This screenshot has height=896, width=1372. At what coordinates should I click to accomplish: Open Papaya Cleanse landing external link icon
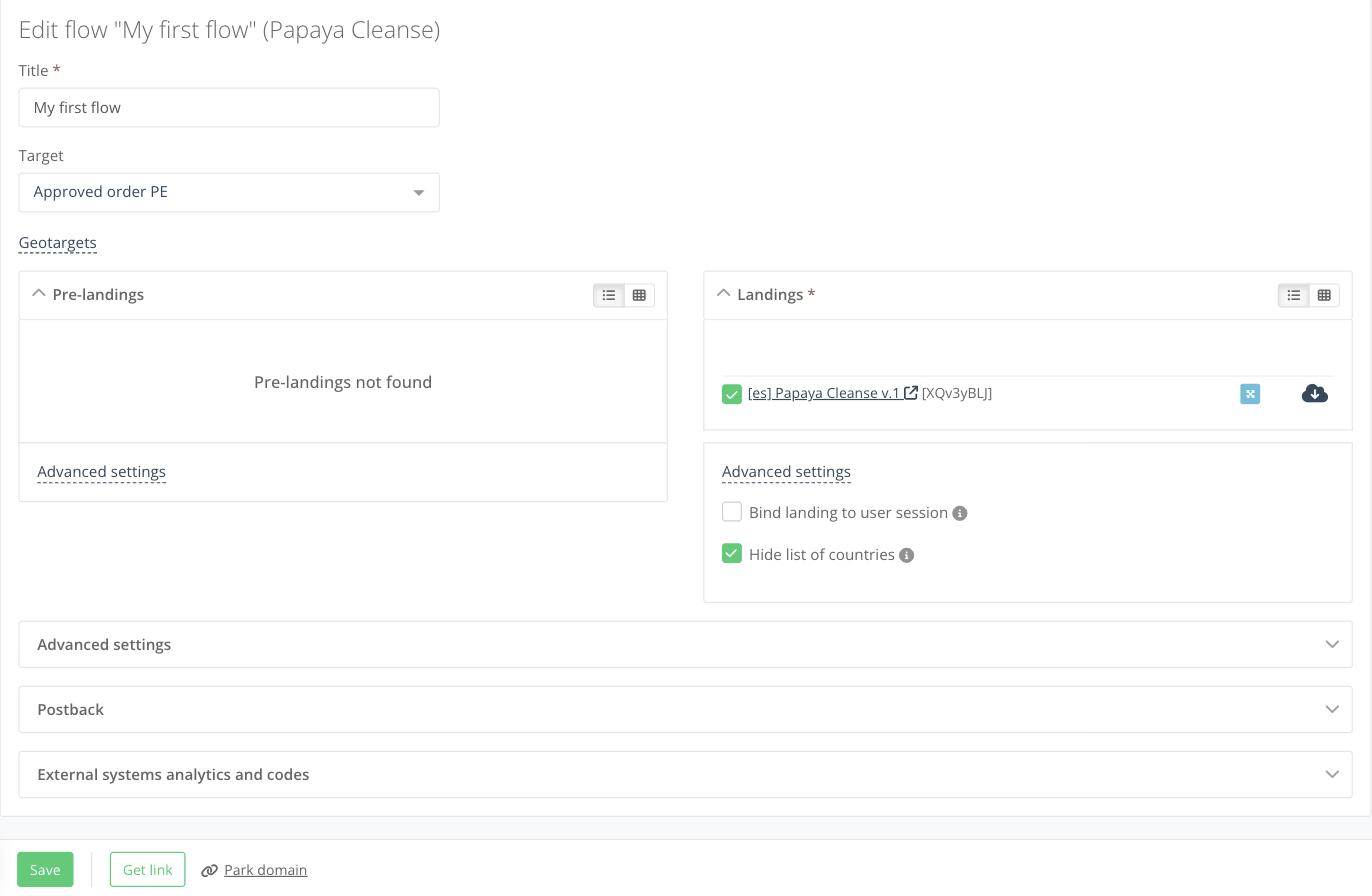[x=911, y=393]
